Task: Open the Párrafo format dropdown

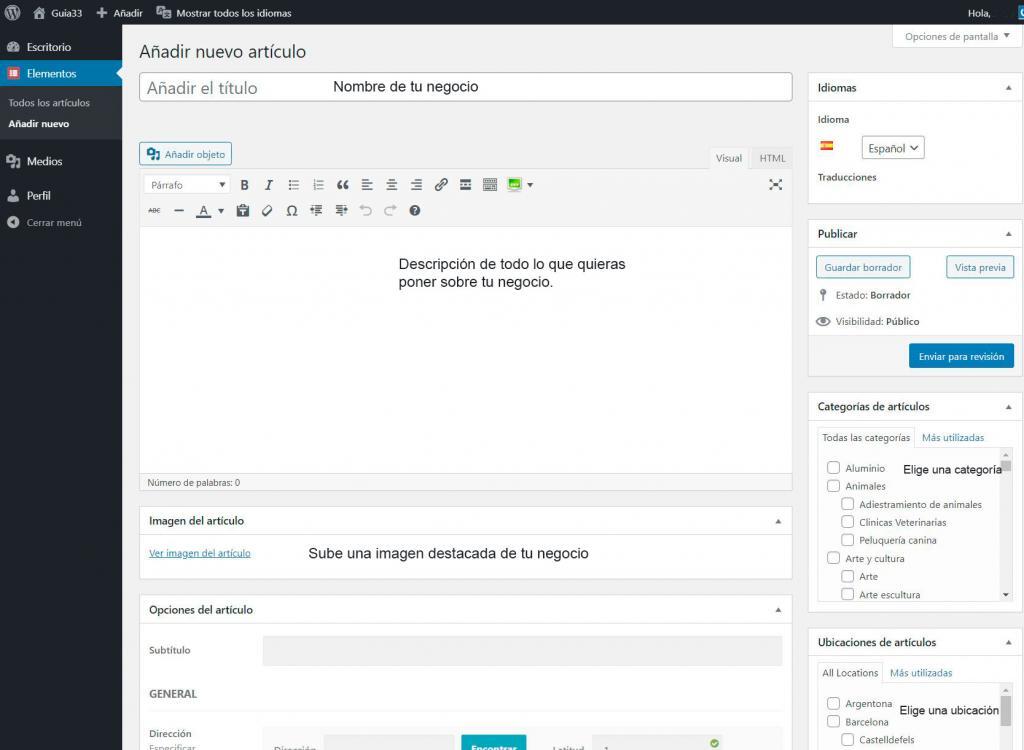Action: [187, 185]
